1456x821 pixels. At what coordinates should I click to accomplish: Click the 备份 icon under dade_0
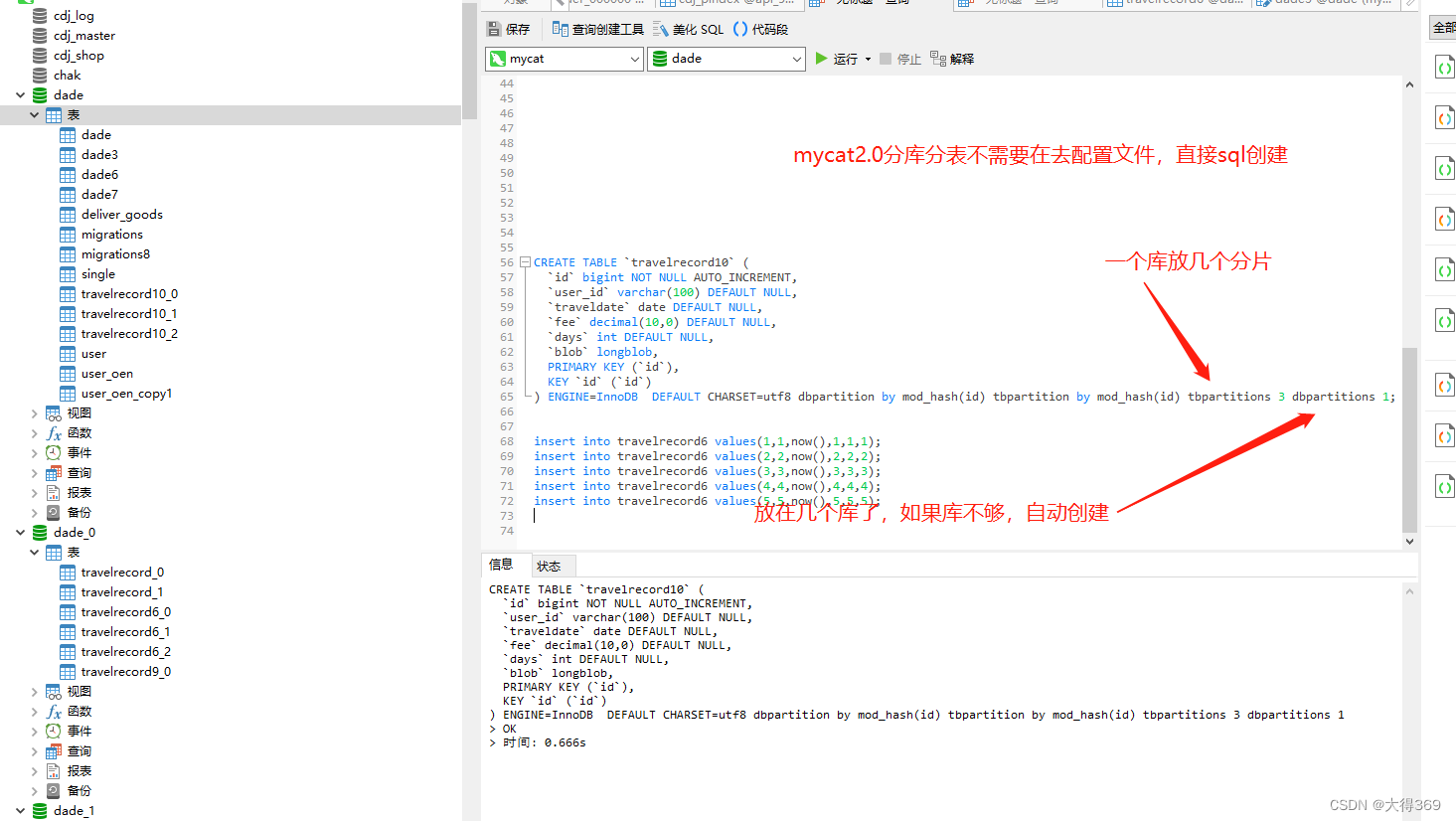[x=54, y=791]
